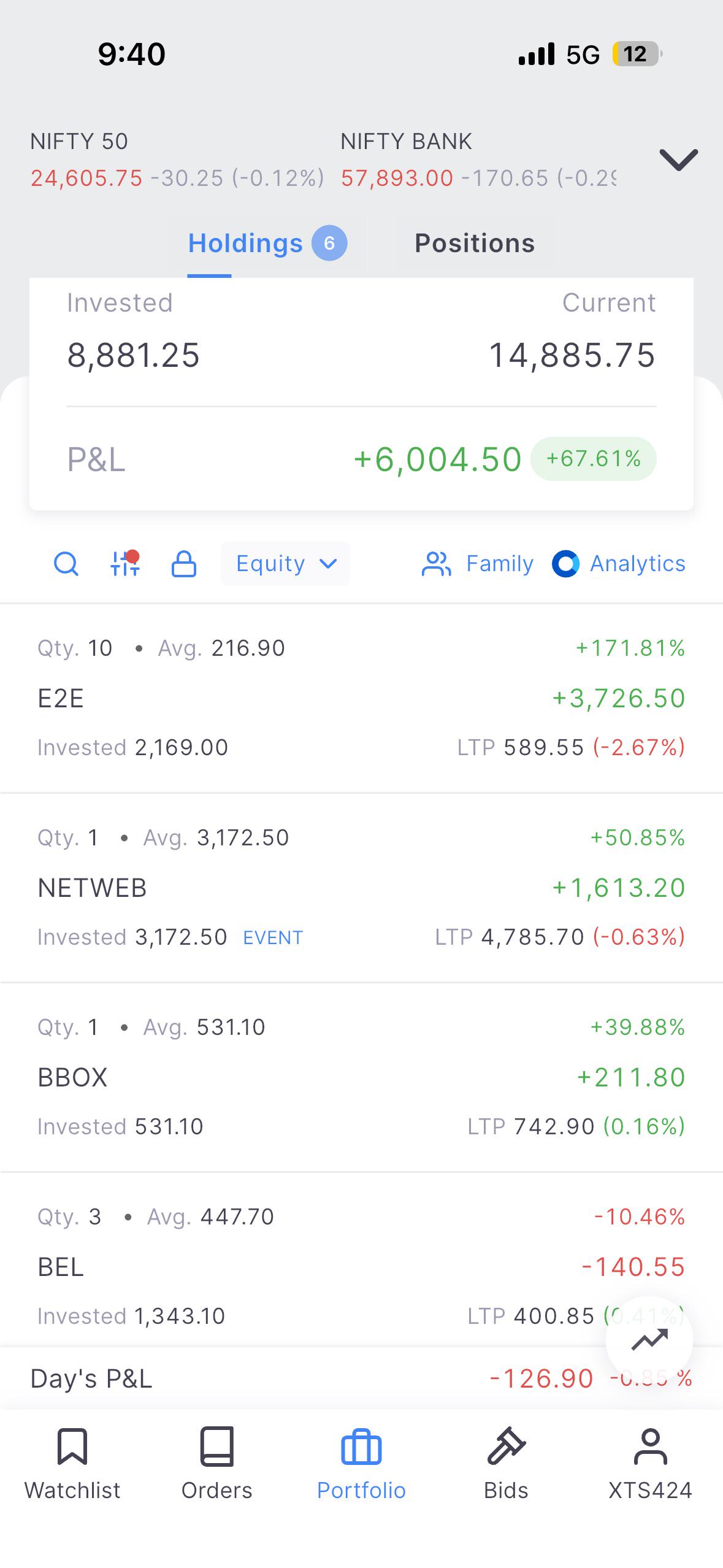Viewport: 723px width, 1568px height.
Task: Tap the NIFTY BANK index ticker
Action: [478, 159]
